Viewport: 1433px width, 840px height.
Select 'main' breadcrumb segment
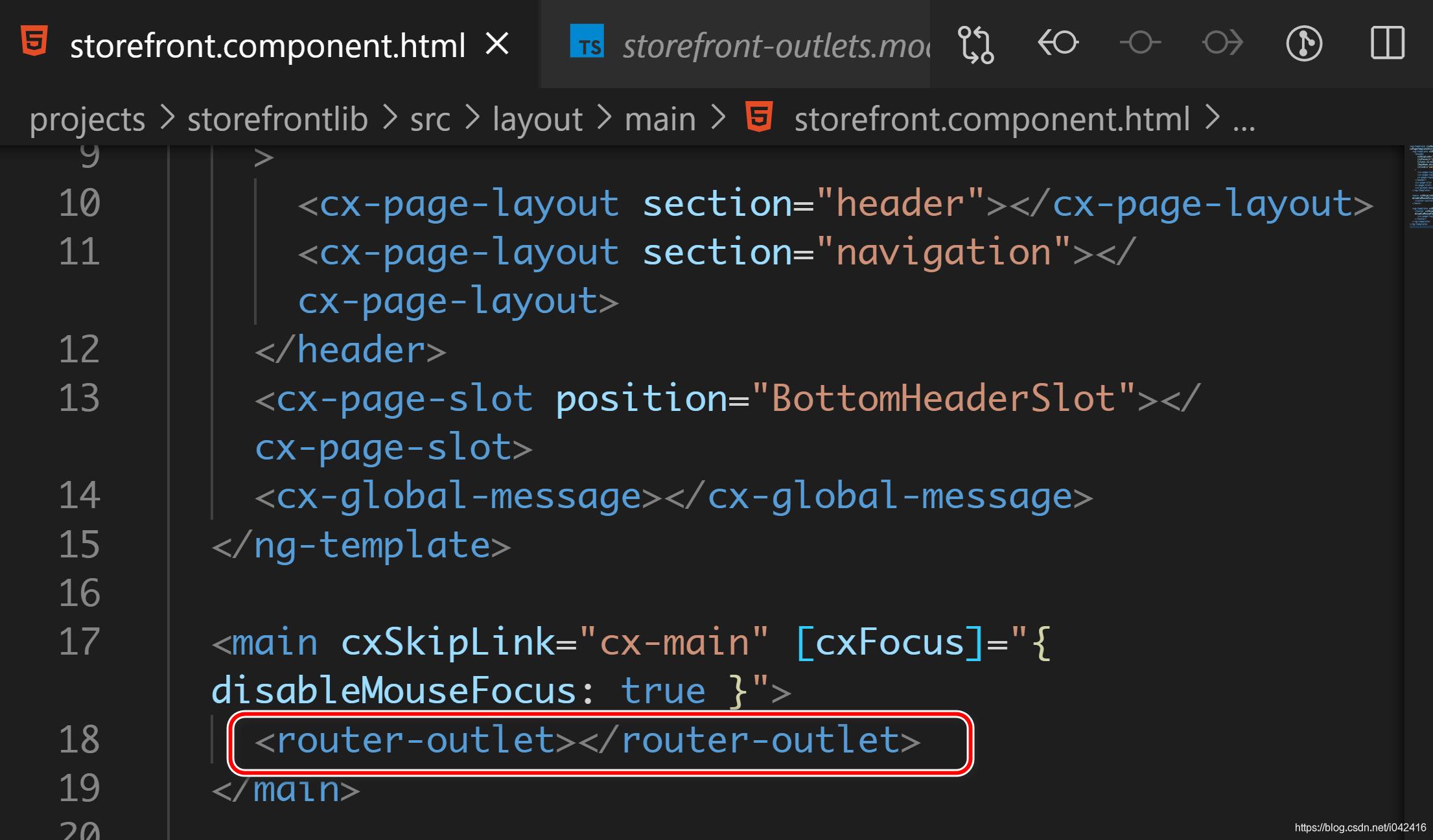[x=660, y=119]
